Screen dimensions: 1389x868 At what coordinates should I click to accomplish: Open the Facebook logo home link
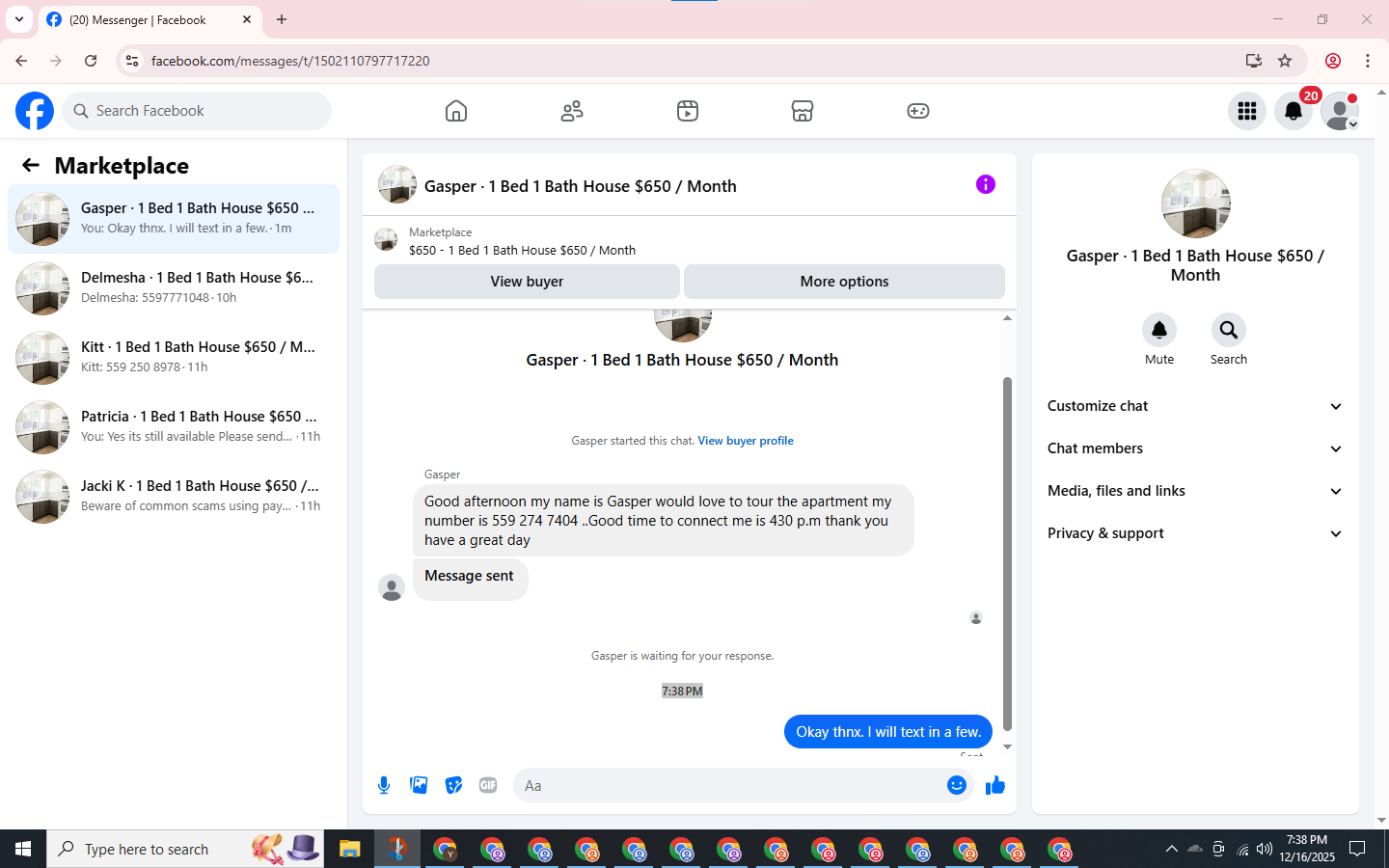(35, 111)
